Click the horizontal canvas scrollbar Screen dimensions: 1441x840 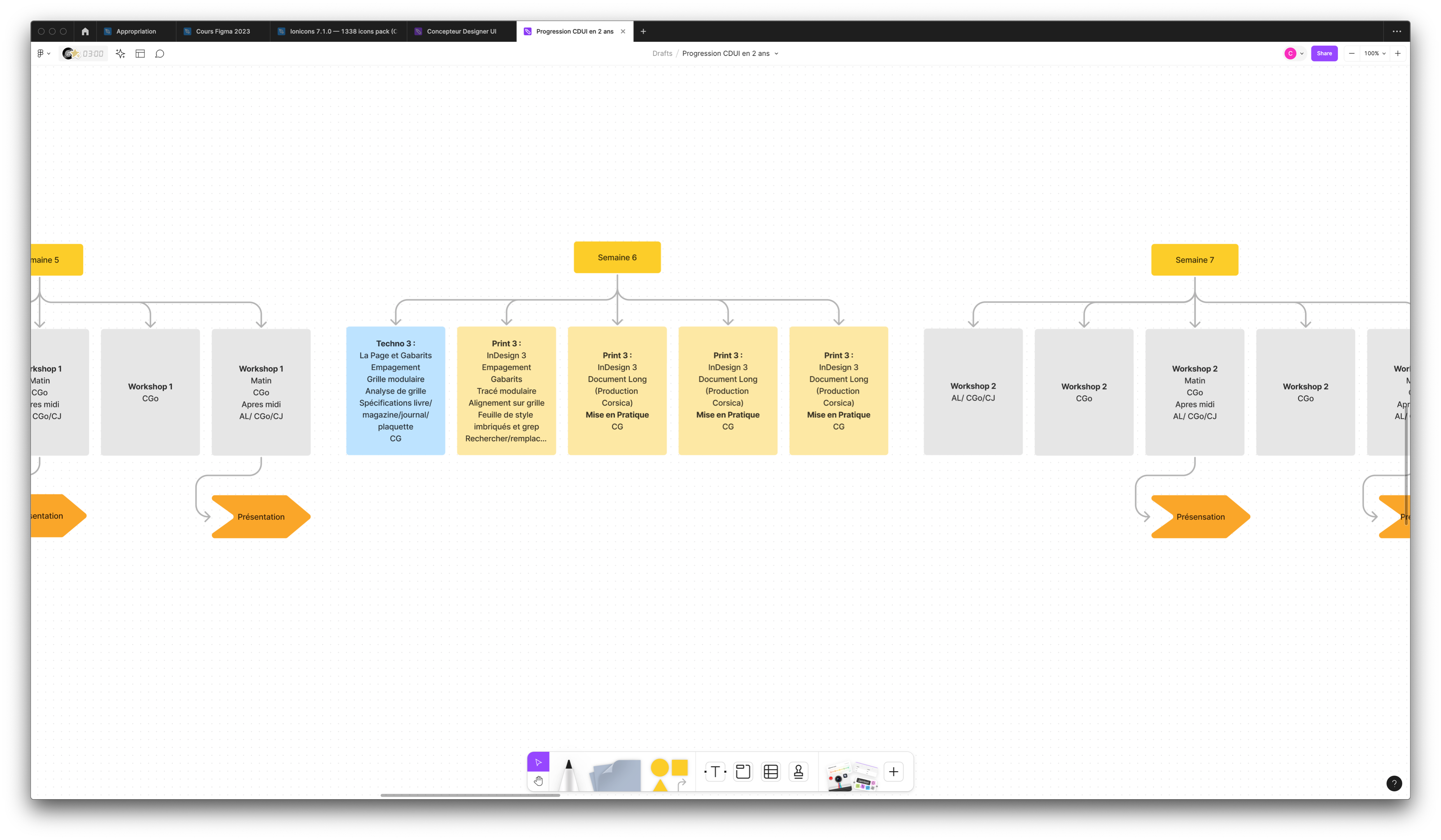coord(470,795)
